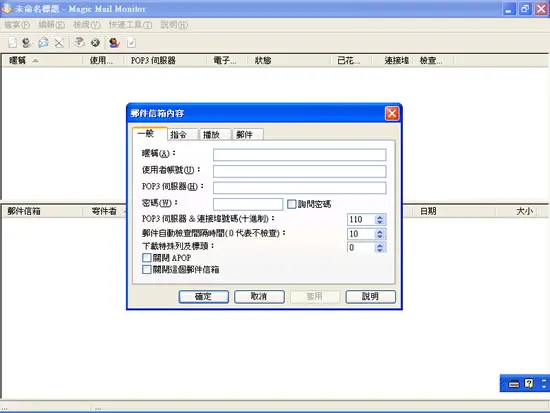Screen dimensions: 550x413
Task: Click the question mark icon in bottom-right tray
Action: (x=529, y=384)
